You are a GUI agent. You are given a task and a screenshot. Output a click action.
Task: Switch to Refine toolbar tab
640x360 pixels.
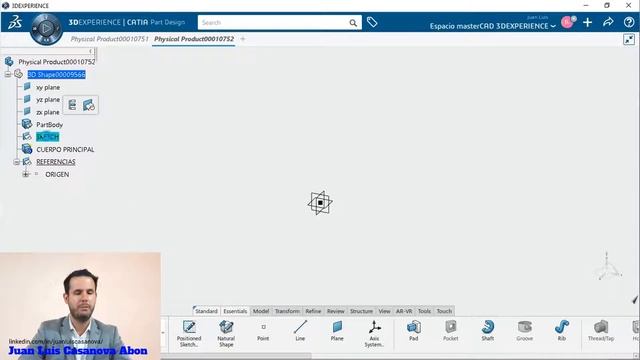[313, 311]
